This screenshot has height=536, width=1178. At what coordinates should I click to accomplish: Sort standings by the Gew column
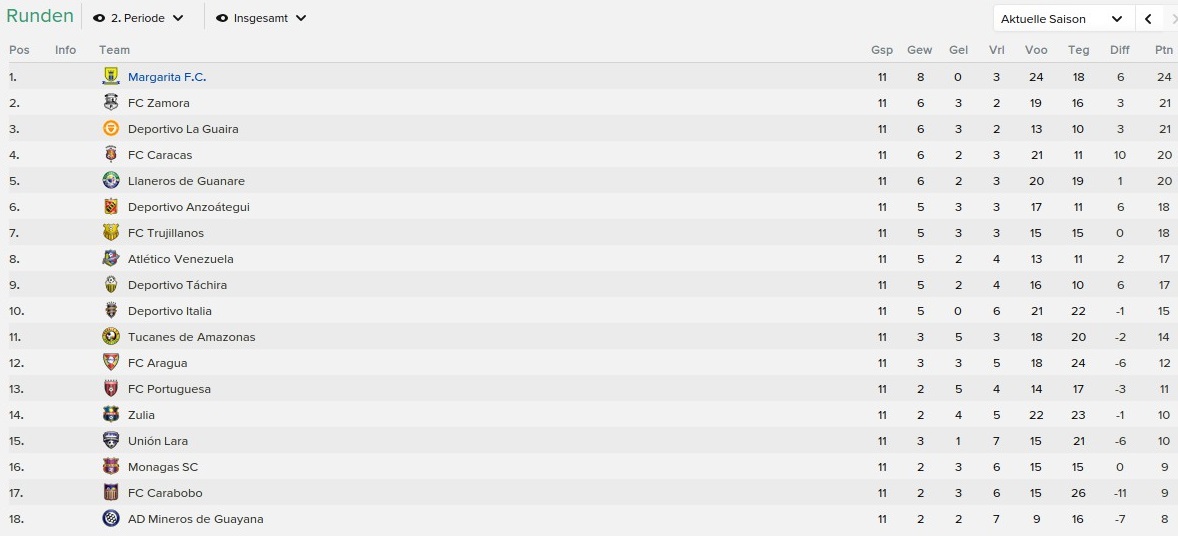point(920,50)
